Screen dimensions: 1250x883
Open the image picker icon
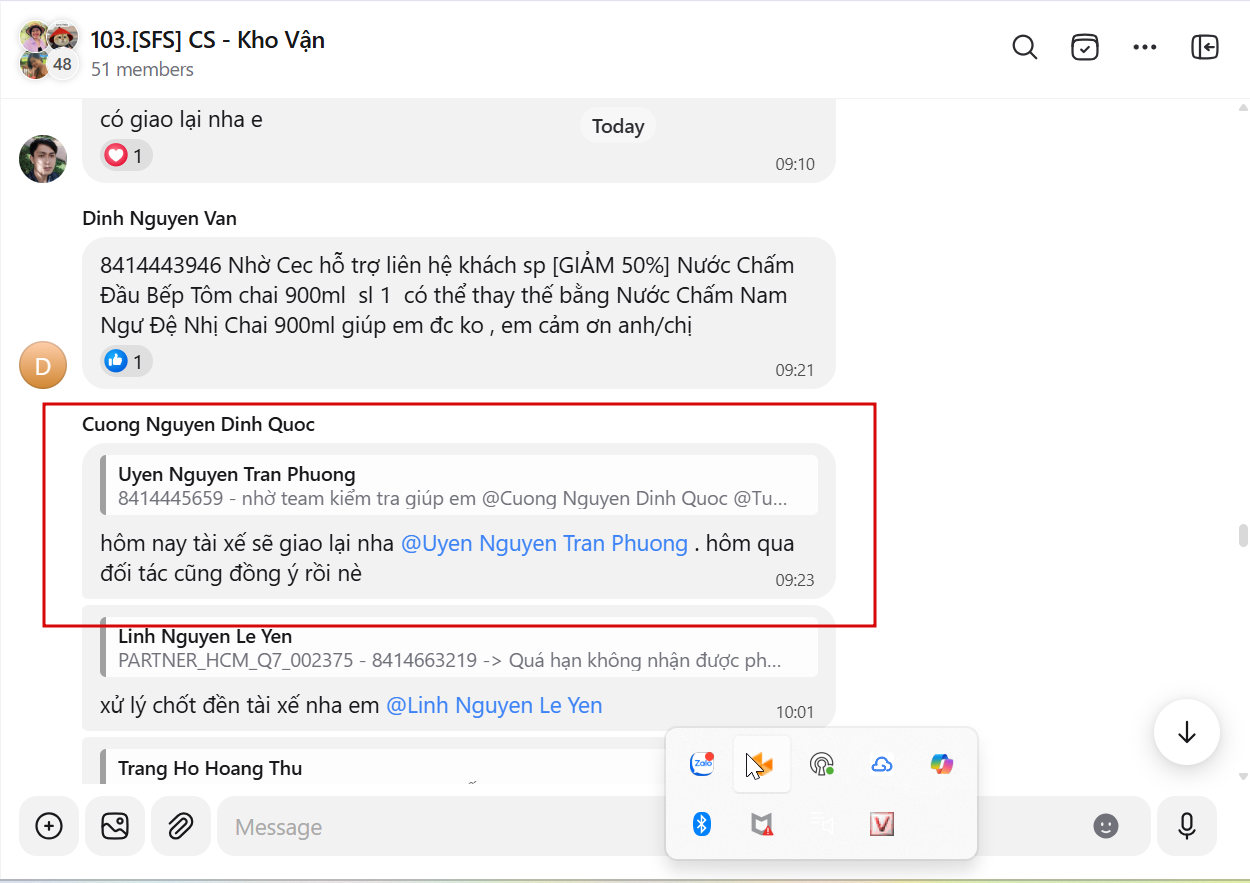[x=115, y=826]
